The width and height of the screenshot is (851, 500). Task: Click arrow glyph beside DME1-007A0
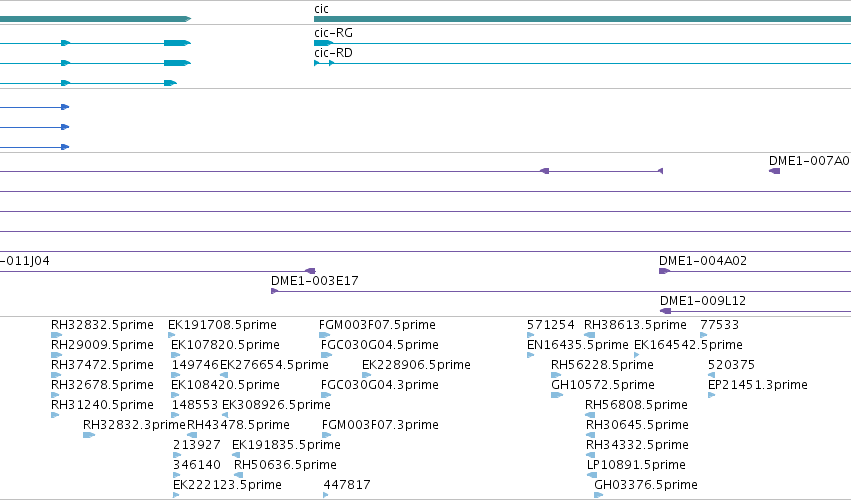(x=774, y=171)
